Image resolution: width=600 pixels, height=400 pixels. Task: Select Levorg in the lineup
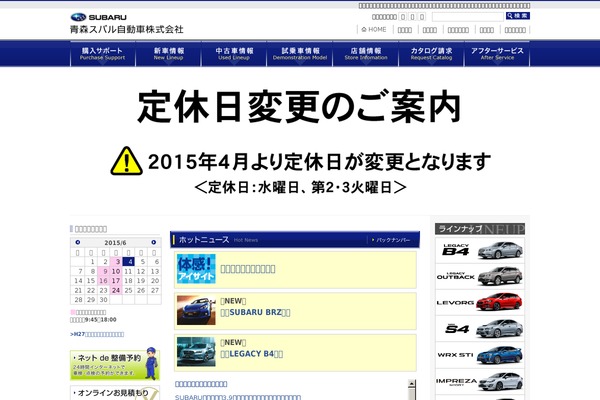click(480, 302)
